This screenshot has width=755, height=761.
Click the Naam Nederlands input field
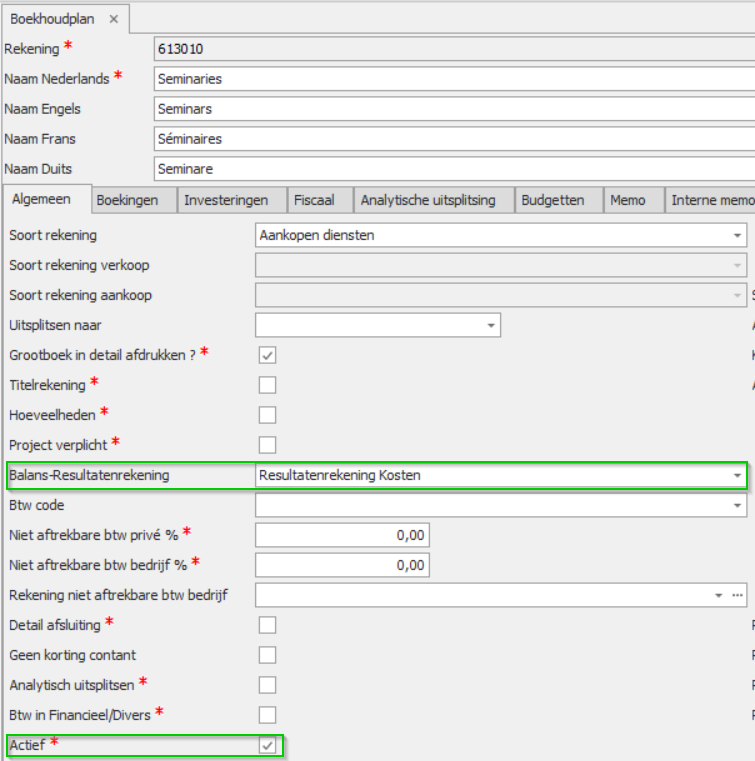point(450,78)
